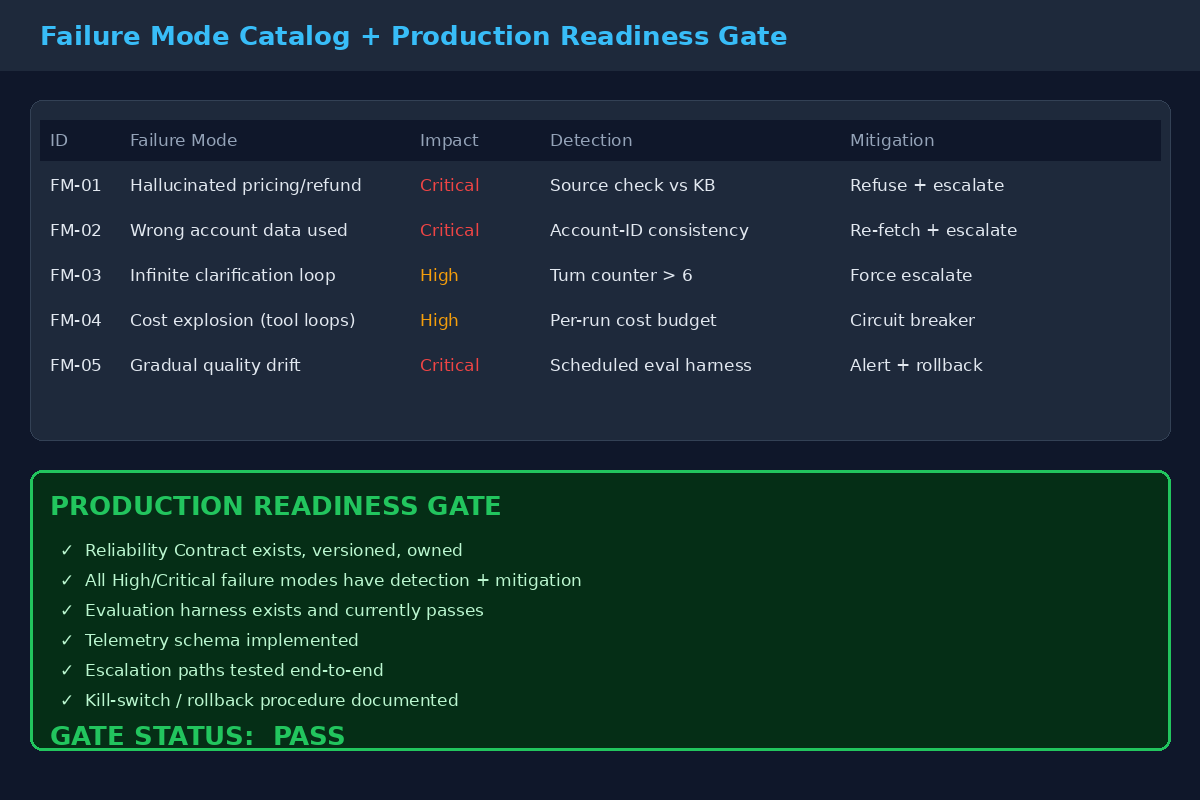Click 'Kill-switch / rollback procedure documented' item
The width and height of the screenshot is (1200, 800).
(272, 701)
